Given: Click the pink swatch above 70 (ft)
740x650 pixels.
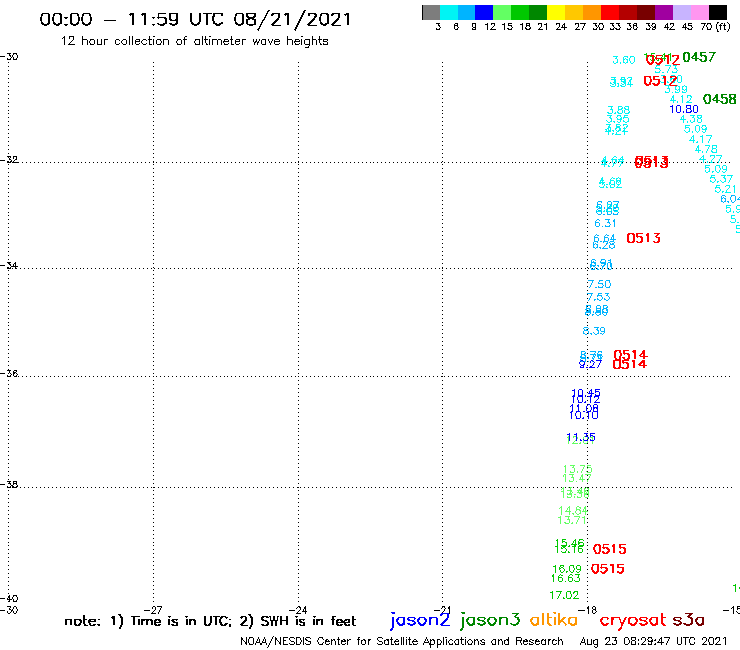Looking at the screenshot, I should click(x=699, y=12).
